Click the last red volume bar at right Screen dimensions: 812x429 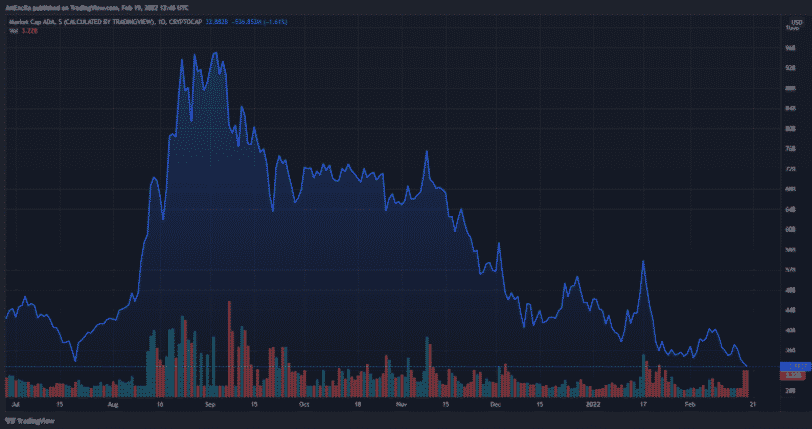pyautogui.click(x=746, y=382)
